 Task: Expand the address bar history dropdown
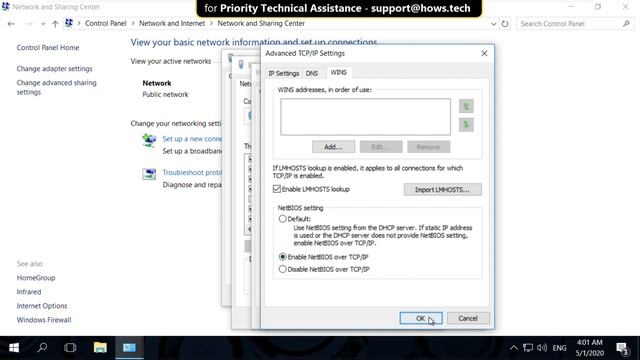click(x=493, y=24)
